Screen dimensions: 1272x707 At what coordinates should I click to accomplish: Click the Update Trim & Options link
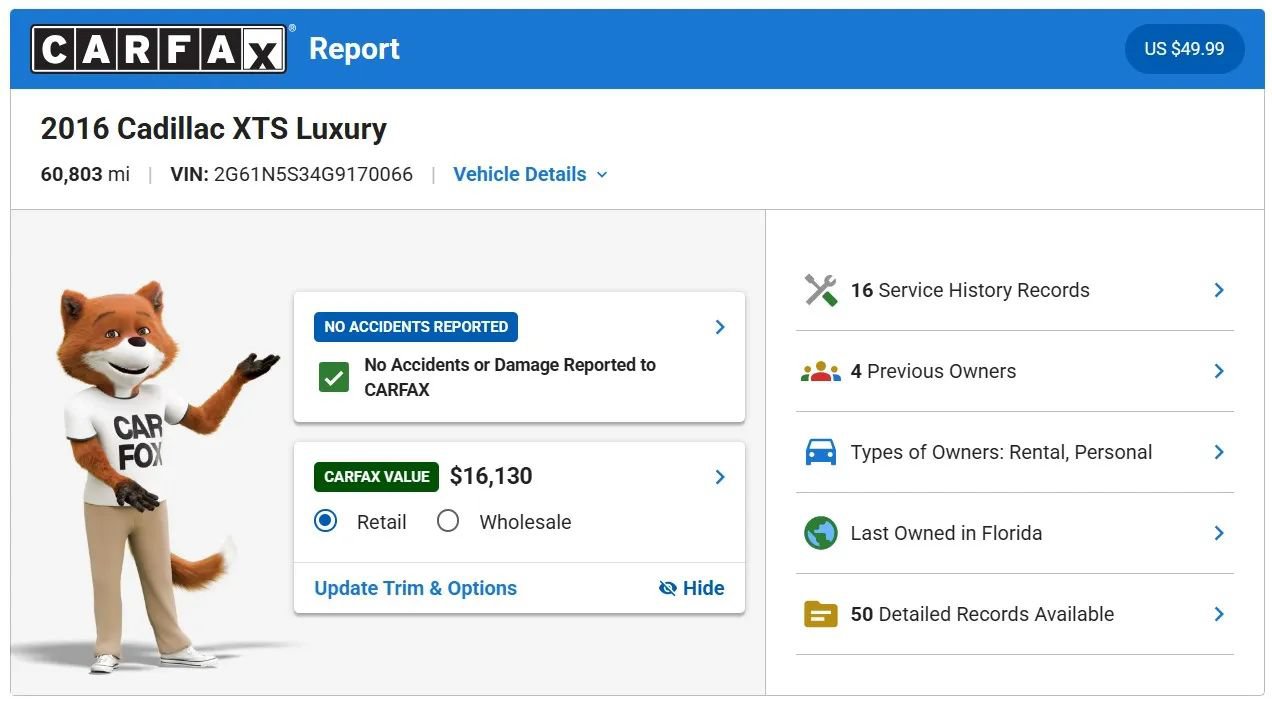pos(416,588)
